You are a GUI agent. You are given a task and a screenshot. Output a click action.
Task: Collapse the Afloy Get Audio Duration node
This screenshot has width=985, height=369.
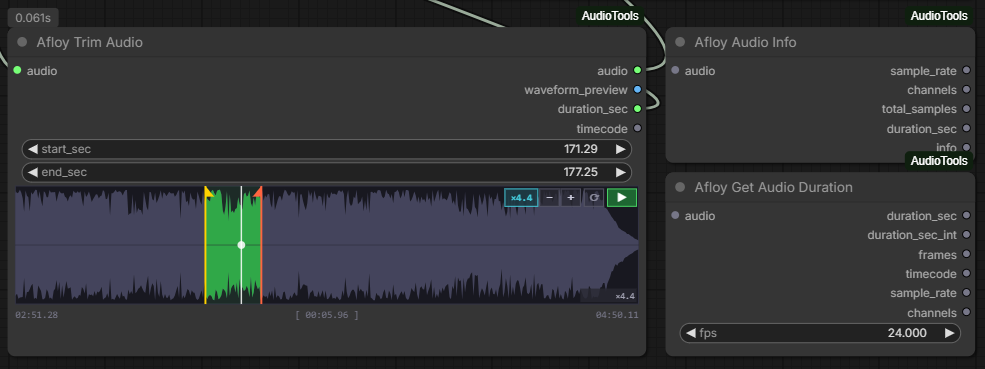tap(680, 187)
